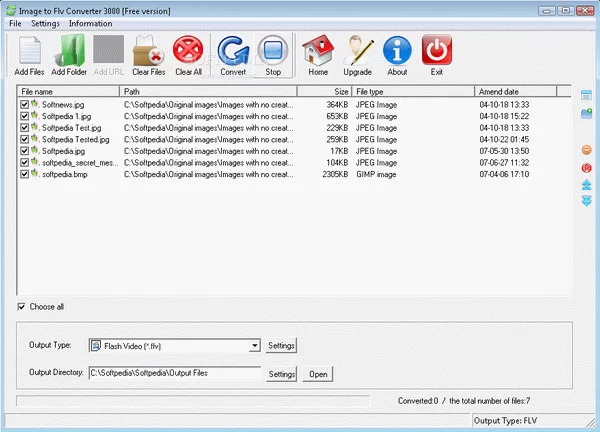Click the app icon in title bar

pos(11,11)
